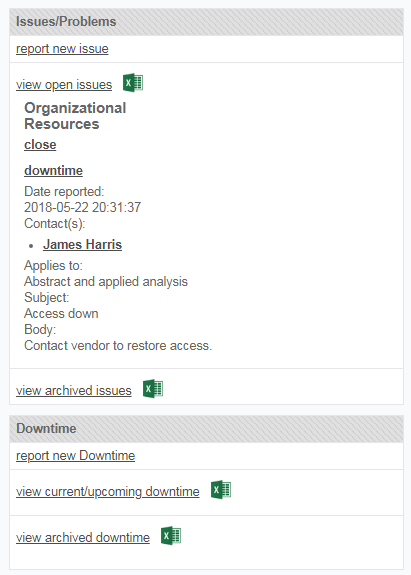Screen dimensions: 411x575
Task: Export open issues via Excel icon
Action: pyautogui.click(x=133, y=83)
